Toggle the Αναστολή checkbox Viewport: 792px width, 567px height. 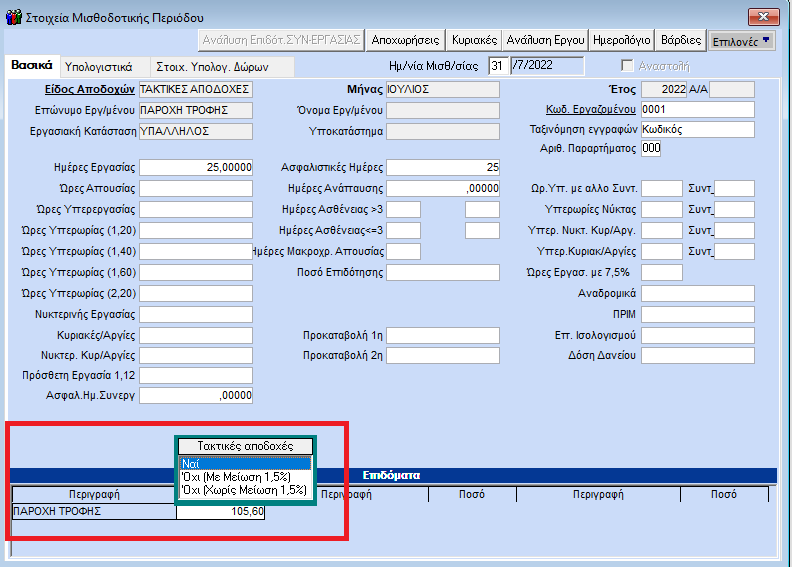pyautogui.click(x=627, y=66)
